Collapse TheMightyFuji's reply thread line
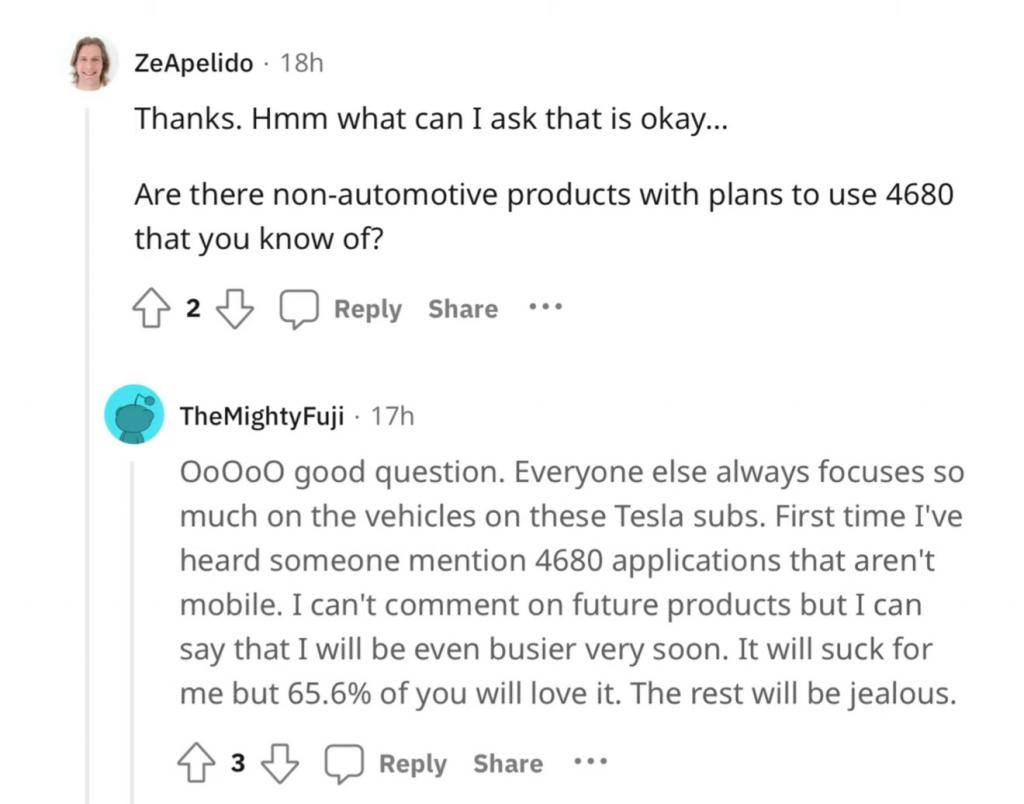Viewport: 1024px width, 804px height. tap(133, 632)
